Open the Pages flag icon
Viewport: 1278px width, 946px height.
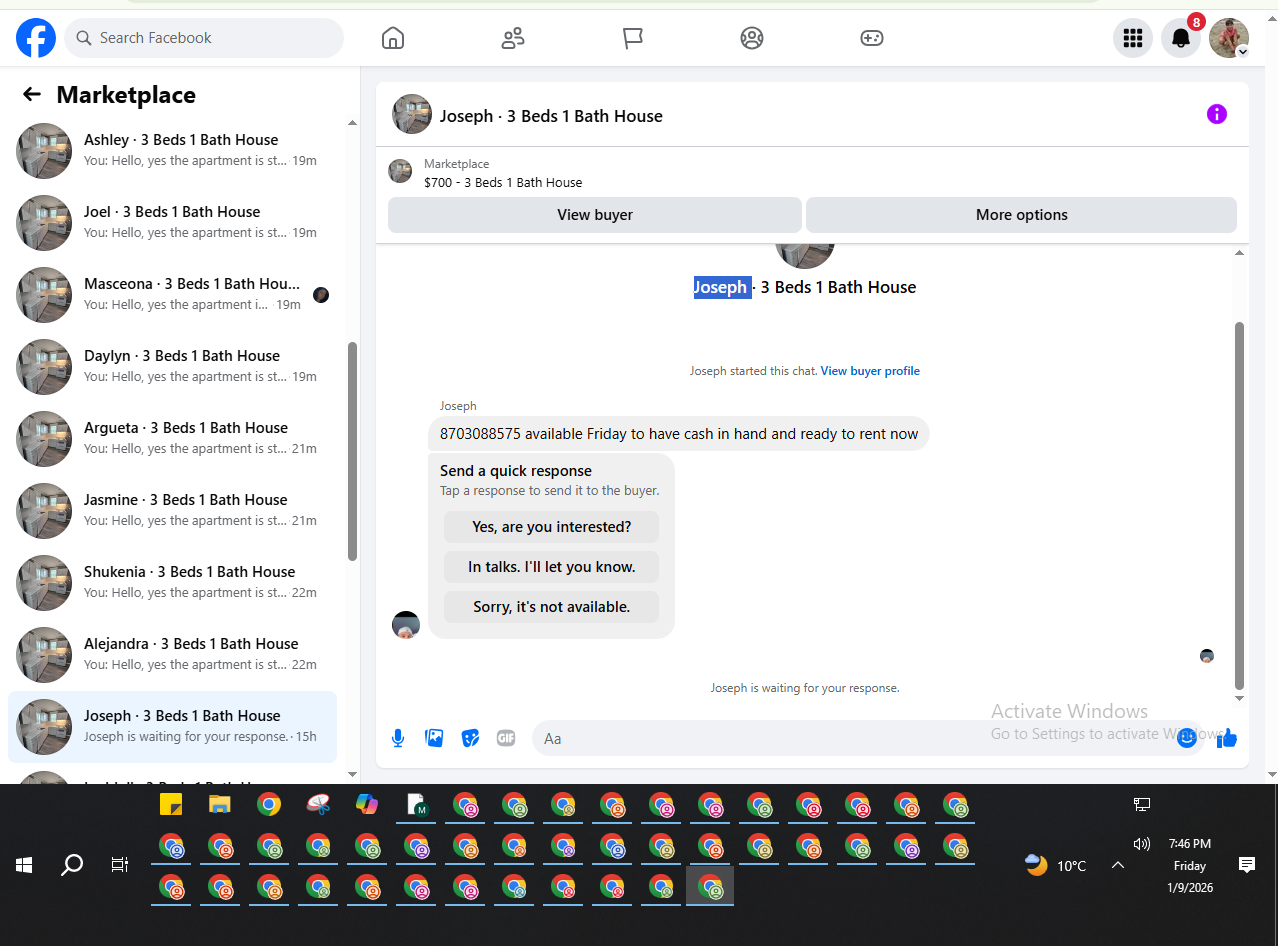pyautogui.click(x=632, y=38)
